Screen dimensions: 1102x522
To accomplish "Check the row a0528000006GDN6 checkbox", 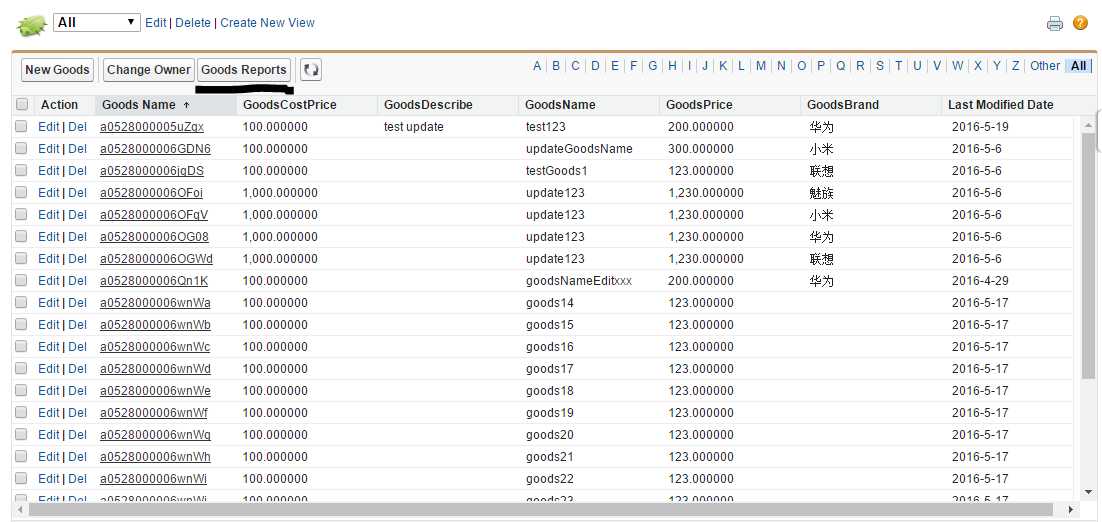I will [x=21, y=148].
